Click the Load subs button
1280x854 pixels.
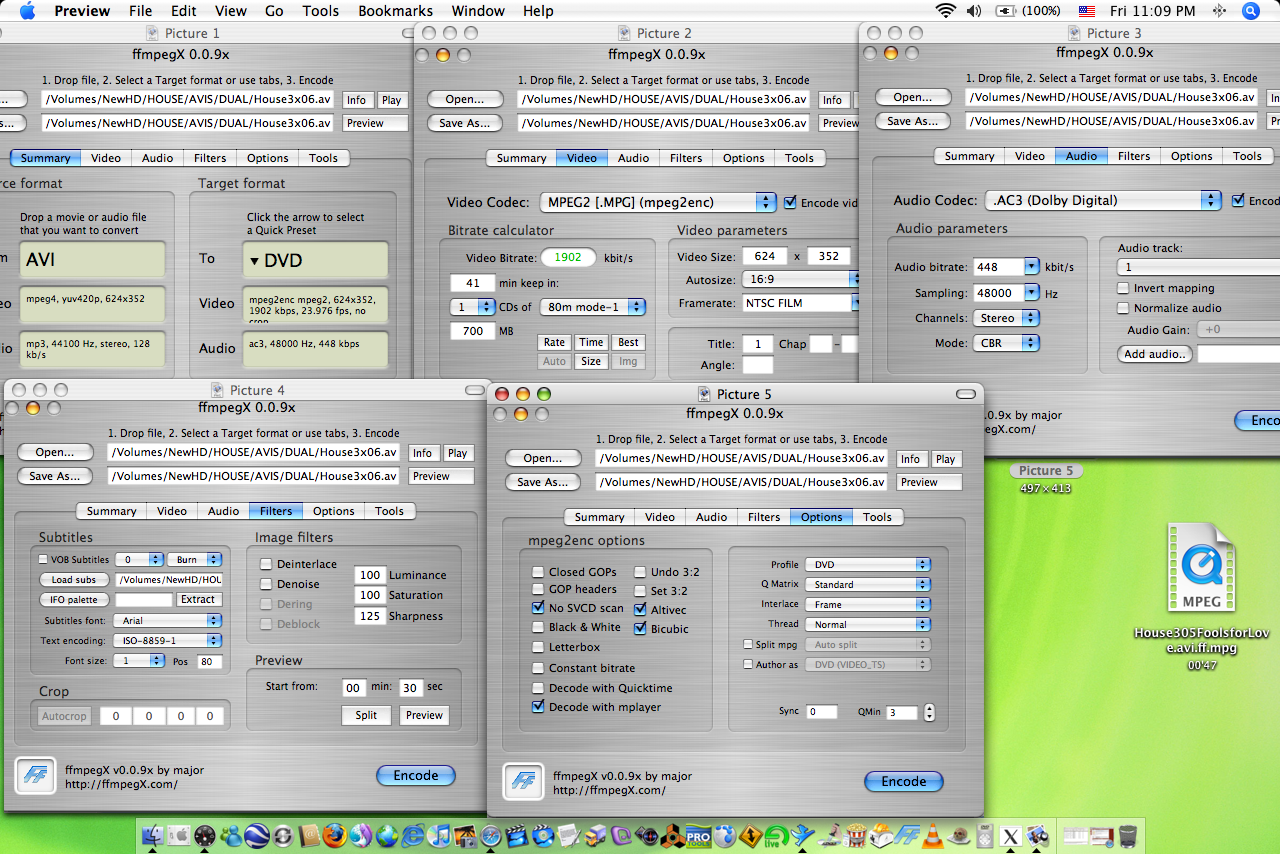tap(74, 580)
